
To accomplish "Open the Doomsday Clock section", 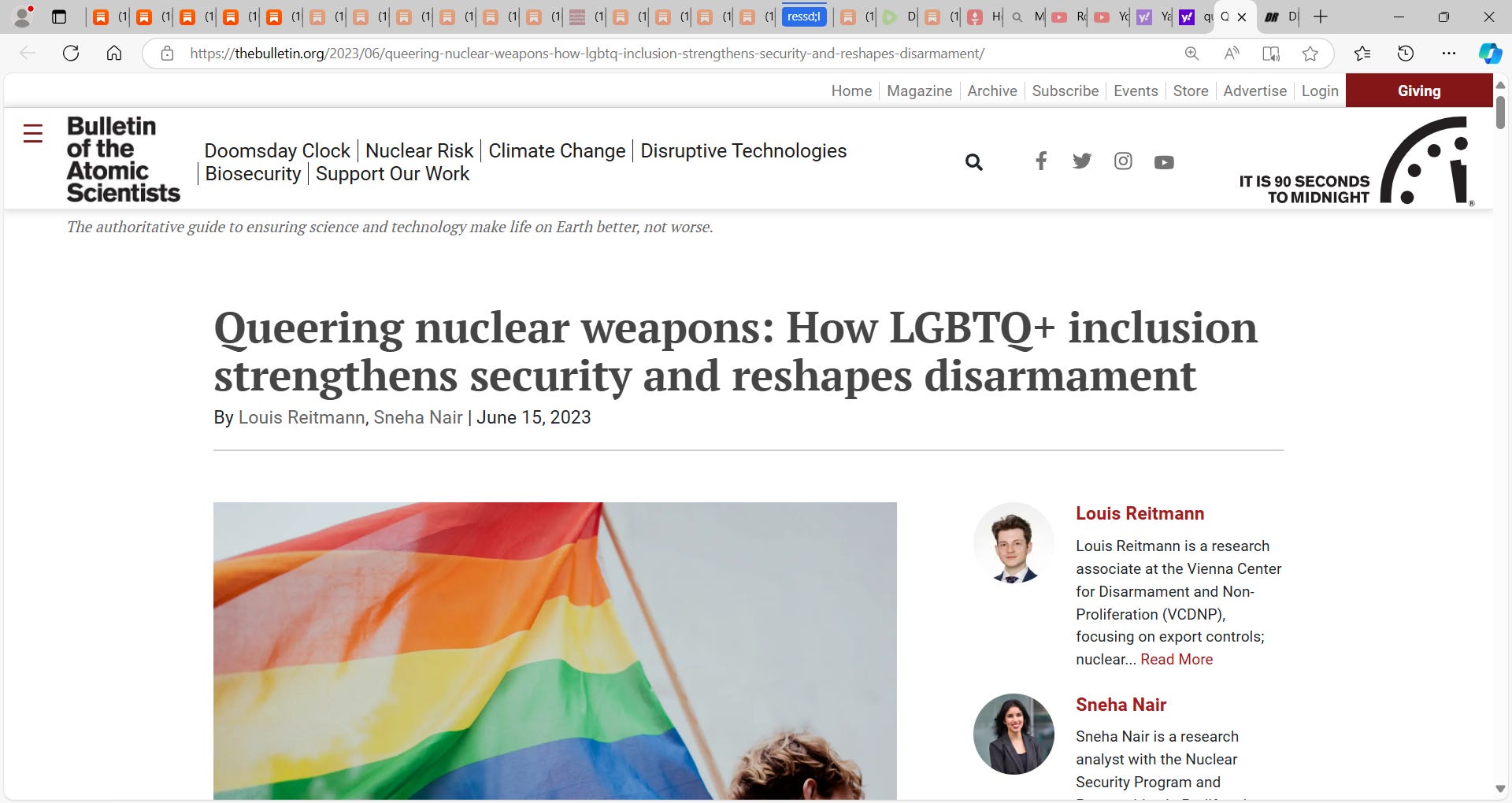I will point(277,150).
